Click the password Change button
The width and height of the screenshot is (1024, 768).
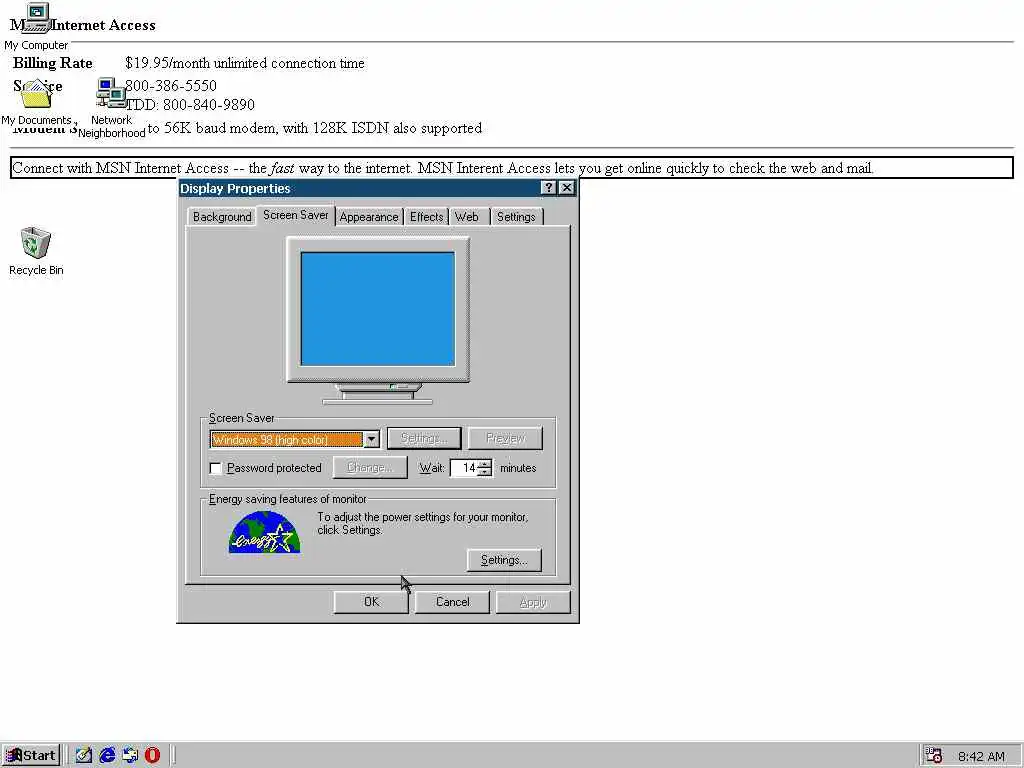370,468
